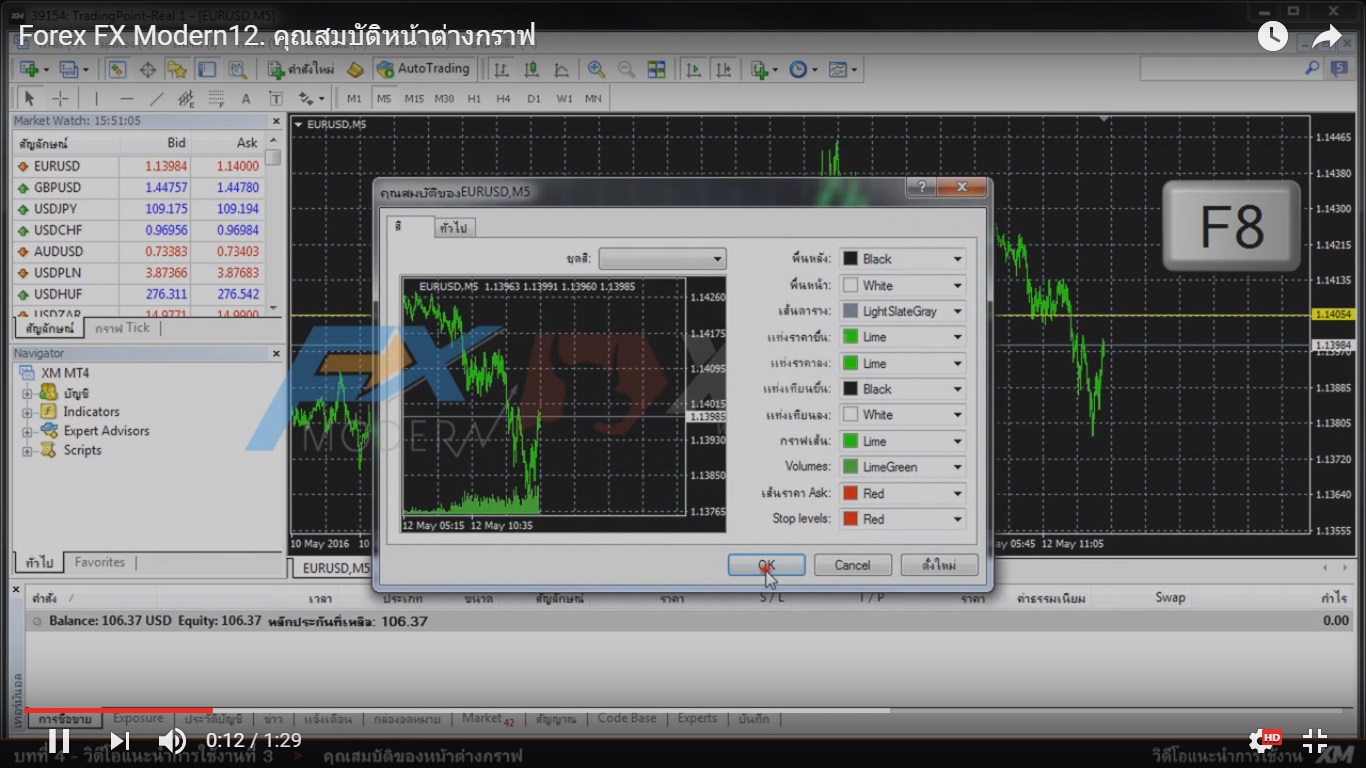Click the New Order button คำสั่งใหม่
This screenshot has height=768, width=1366.
(x=301, y=69)
